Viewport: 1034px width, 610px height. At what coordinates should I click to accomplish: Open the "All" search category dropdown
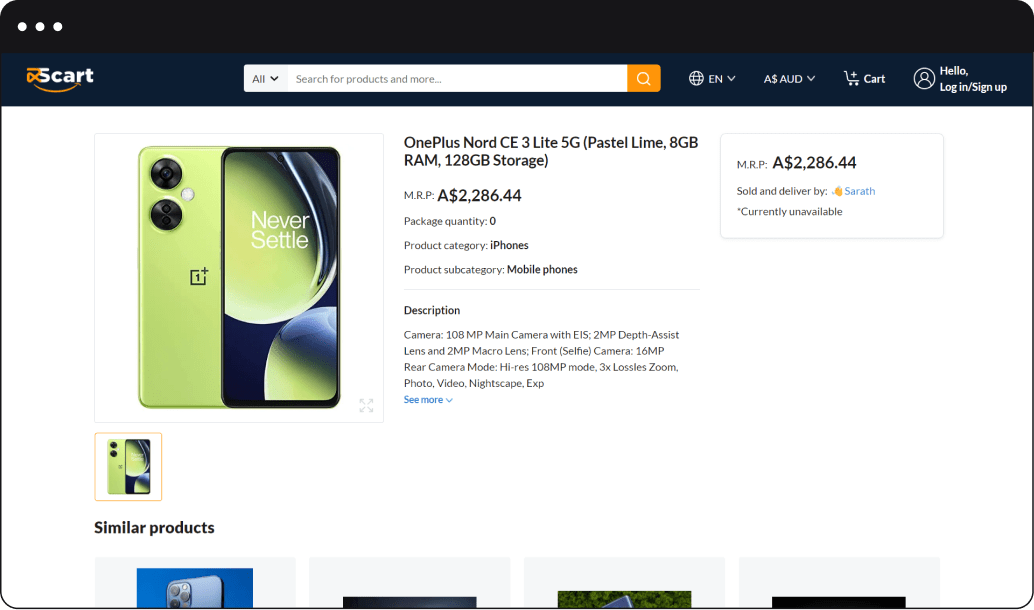tap(264, 78)
